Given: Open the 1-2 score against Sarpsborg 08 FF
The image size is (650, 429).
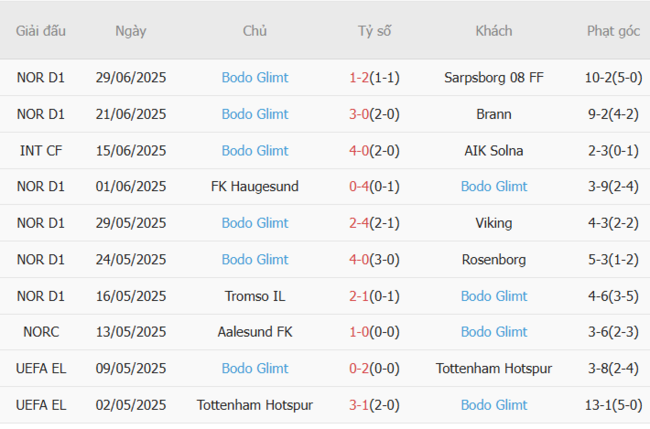Looking at the screenshot, I should pos(359,78).
